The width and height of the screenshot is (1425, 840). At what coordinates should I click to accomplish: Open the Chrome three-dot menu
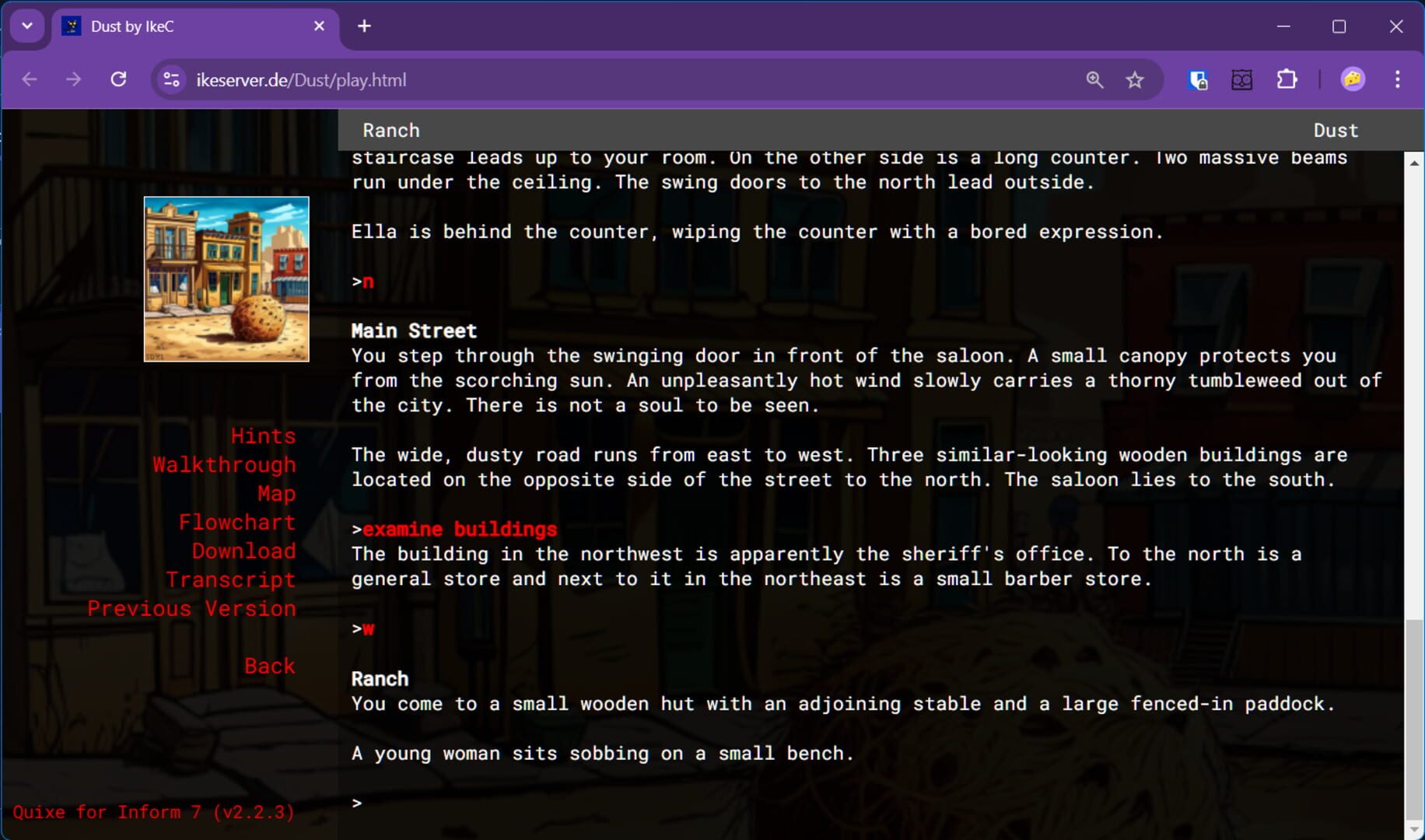1398,79
